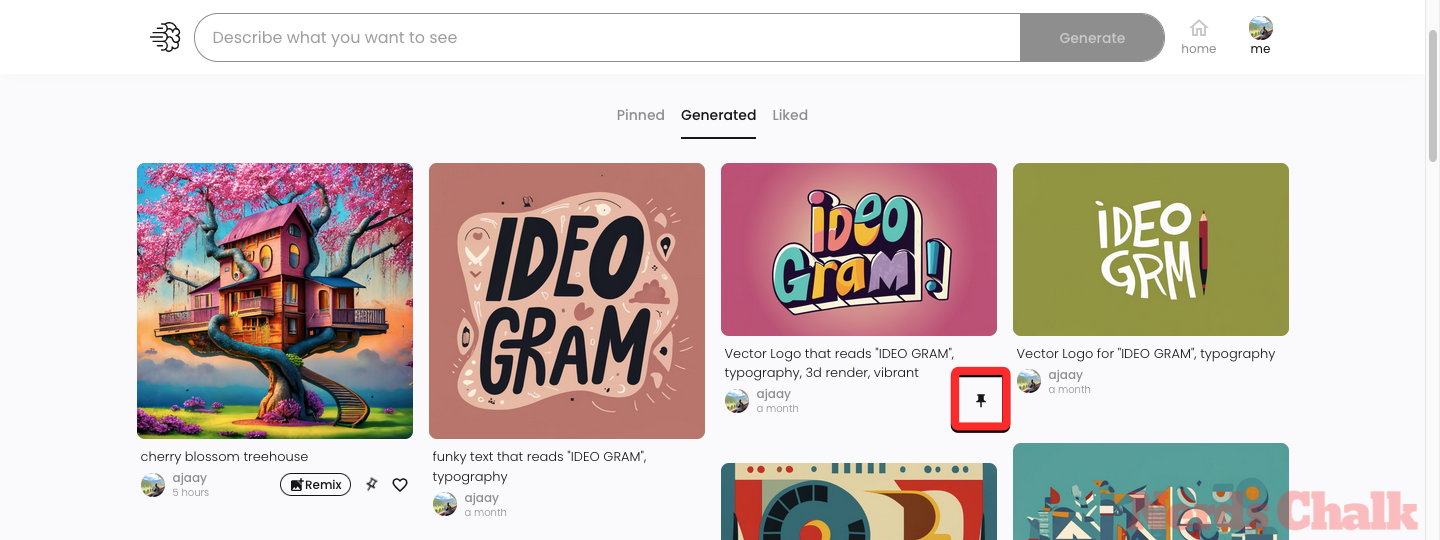Open the cherry blossom treehouse thumbnail
Screen dimensions: 1440x540
(x=275, y=301)
